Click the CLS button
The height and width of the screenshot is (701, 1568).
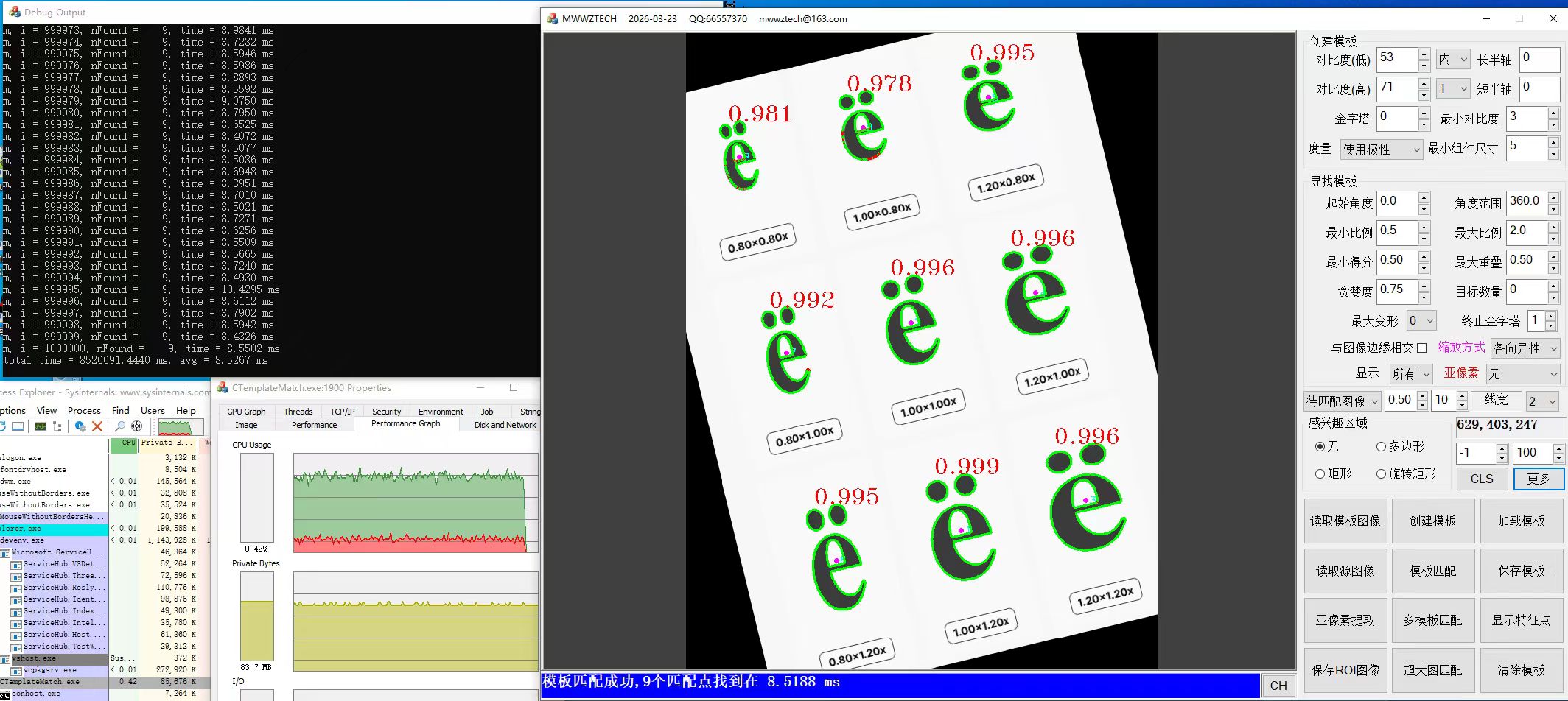1482,479
